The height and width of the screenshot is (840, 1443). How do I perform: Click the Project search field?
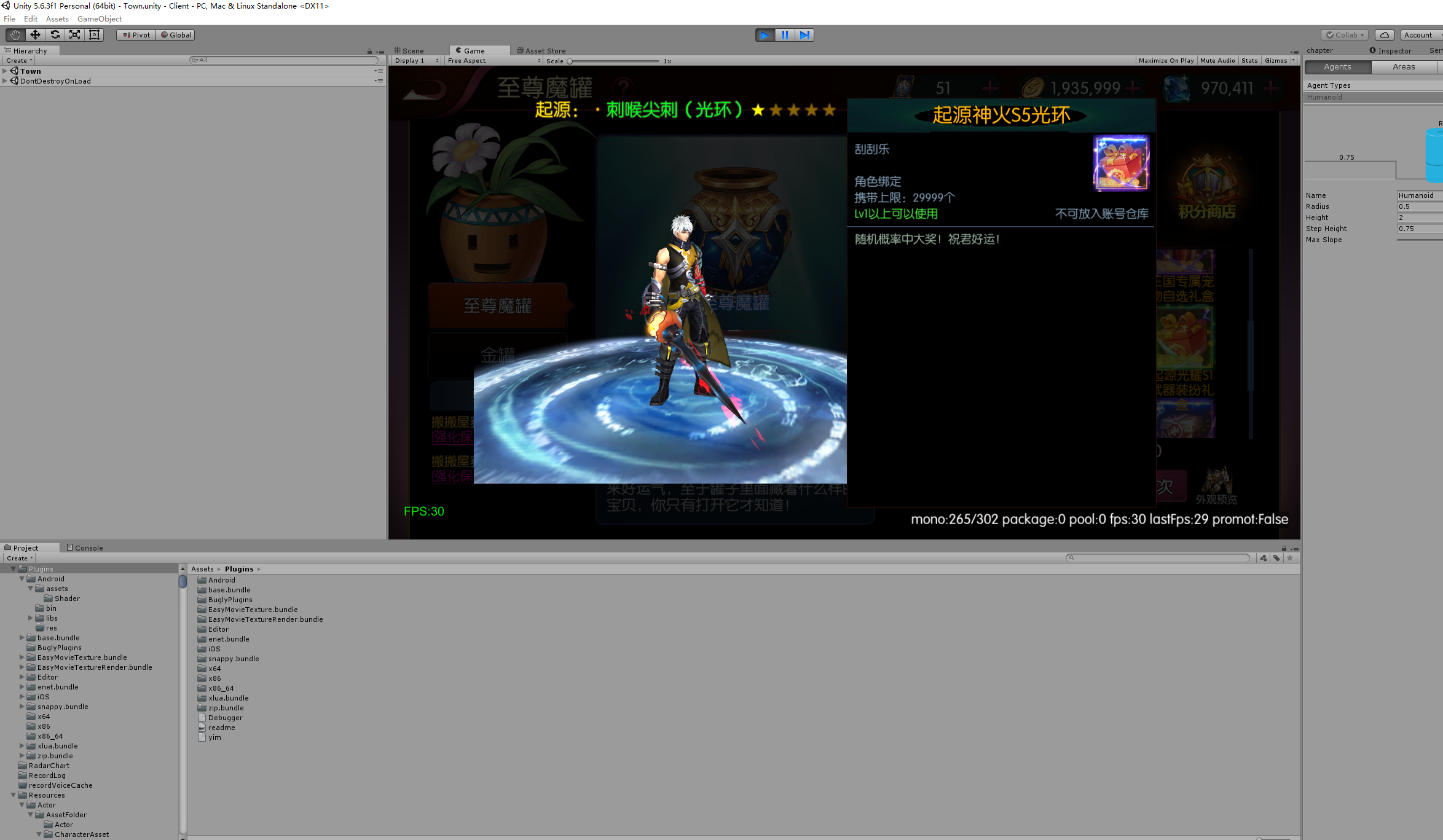point(1158,558)
